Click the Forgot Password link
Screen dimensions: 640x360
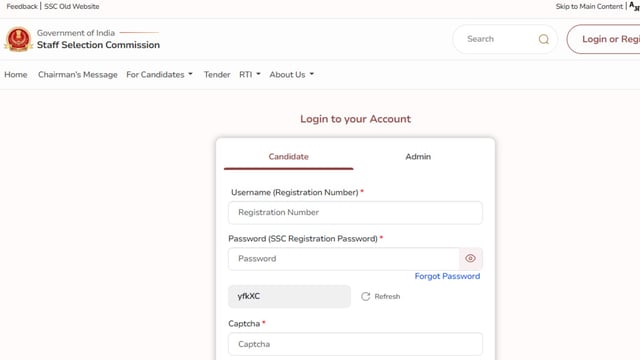pos(447,276)
